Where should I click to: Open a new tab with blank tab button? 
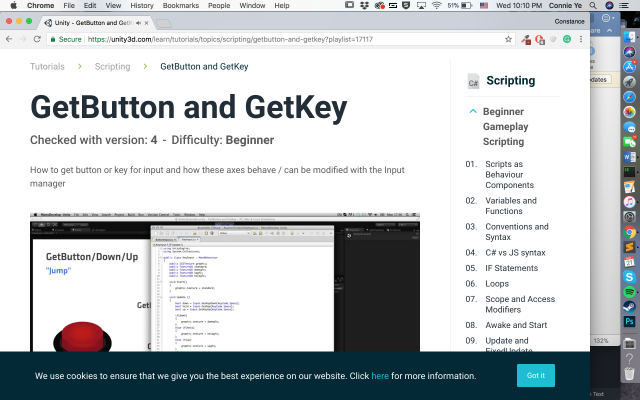pyautogui.click(x=163, y=23)
